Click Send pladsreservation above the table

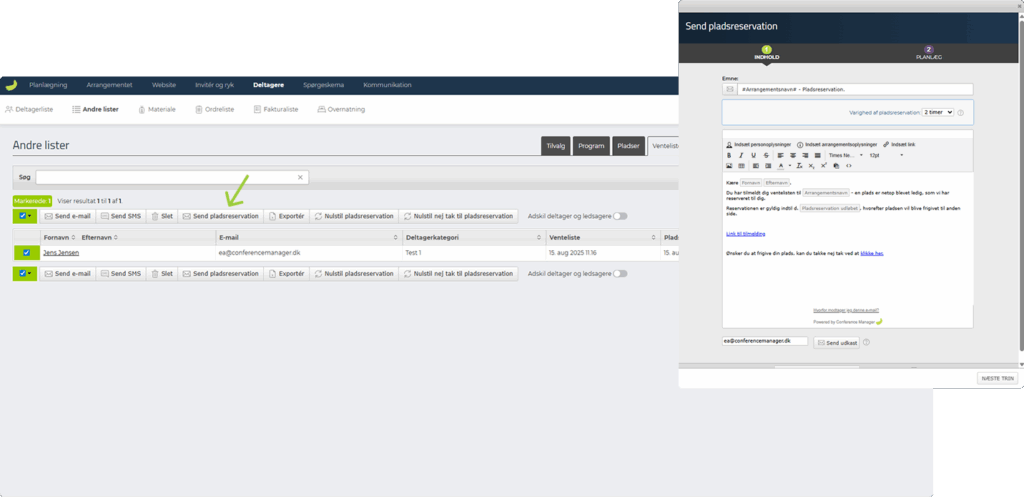220,216
